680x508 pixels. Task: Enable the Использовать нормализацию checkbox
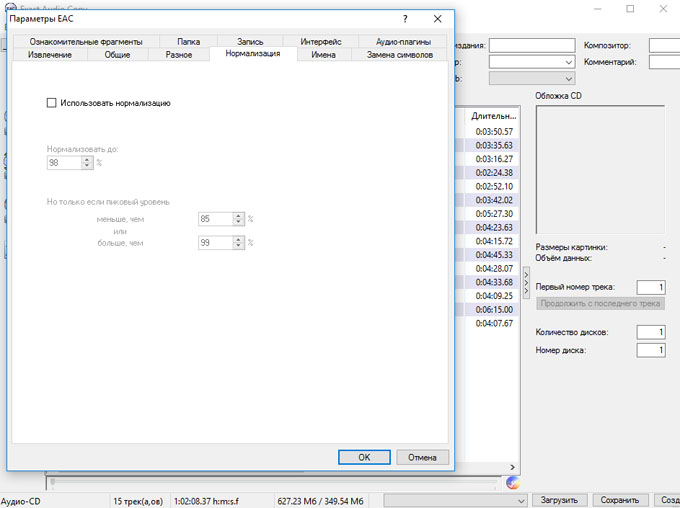[x=52, y=102]
